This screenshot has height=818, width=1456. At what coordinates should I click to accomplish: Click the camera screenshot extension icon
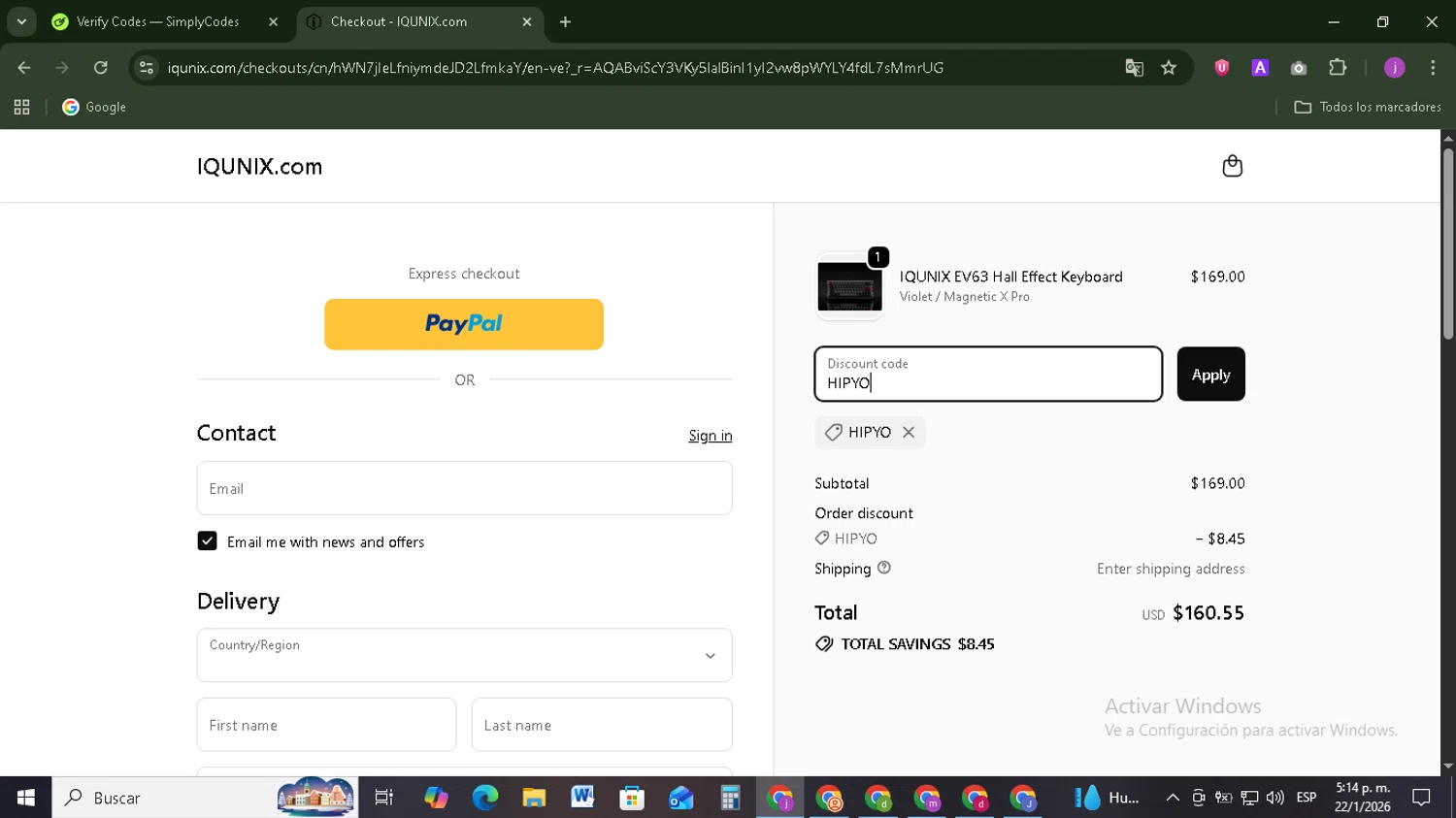(x=1299, y=67)
